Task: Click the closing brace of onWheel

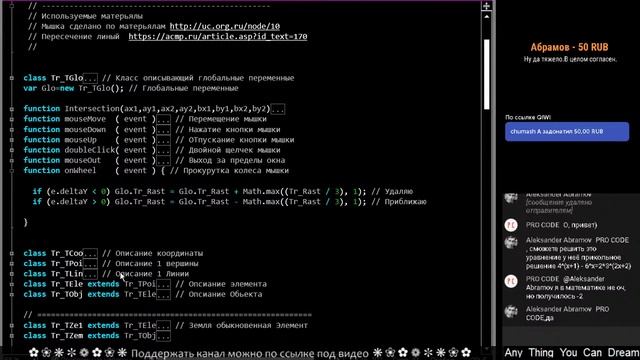Action: pos(26,222)
